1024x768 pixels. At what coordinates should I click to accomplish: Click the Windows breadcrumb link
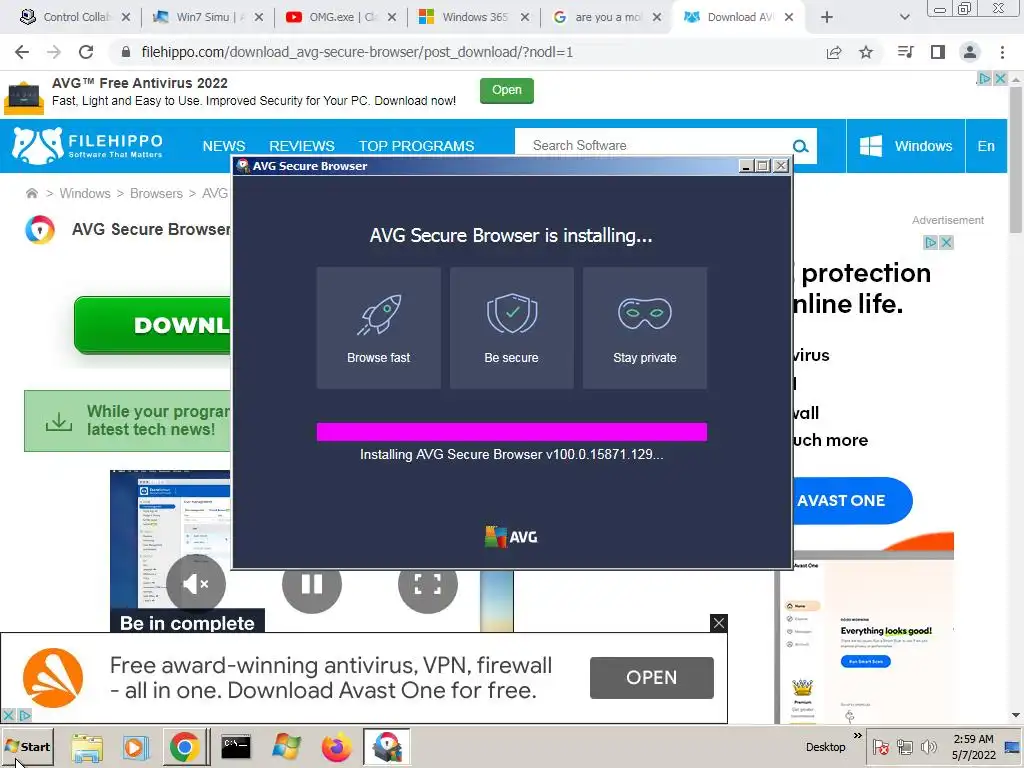click(x=85, y=193)
